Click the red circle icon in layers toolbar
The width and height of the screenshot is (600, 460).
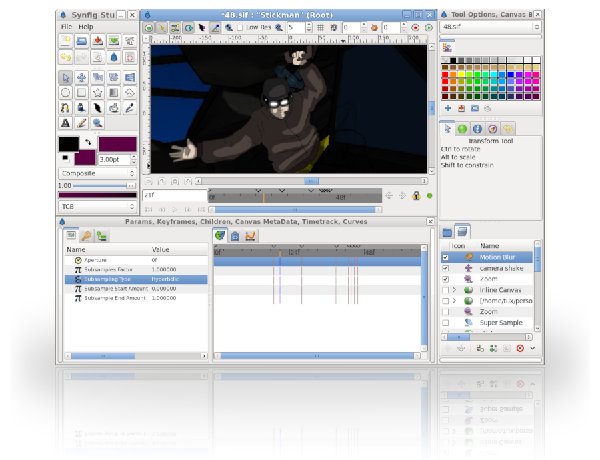pos(520,348)
